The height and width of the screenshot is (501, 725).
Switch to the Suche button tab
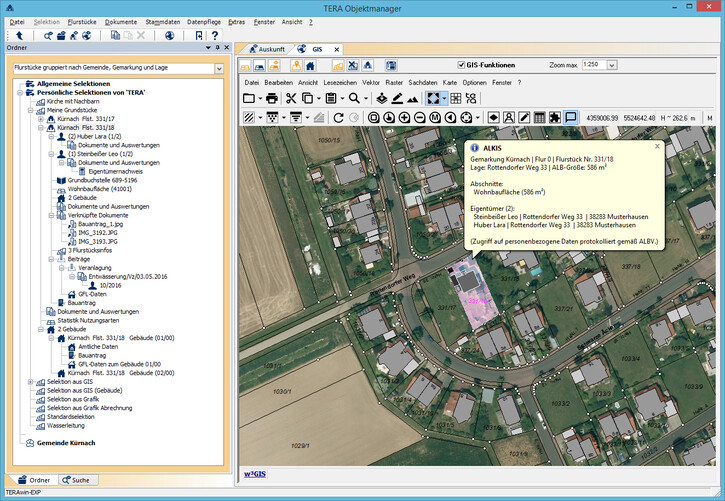(78, 480)
